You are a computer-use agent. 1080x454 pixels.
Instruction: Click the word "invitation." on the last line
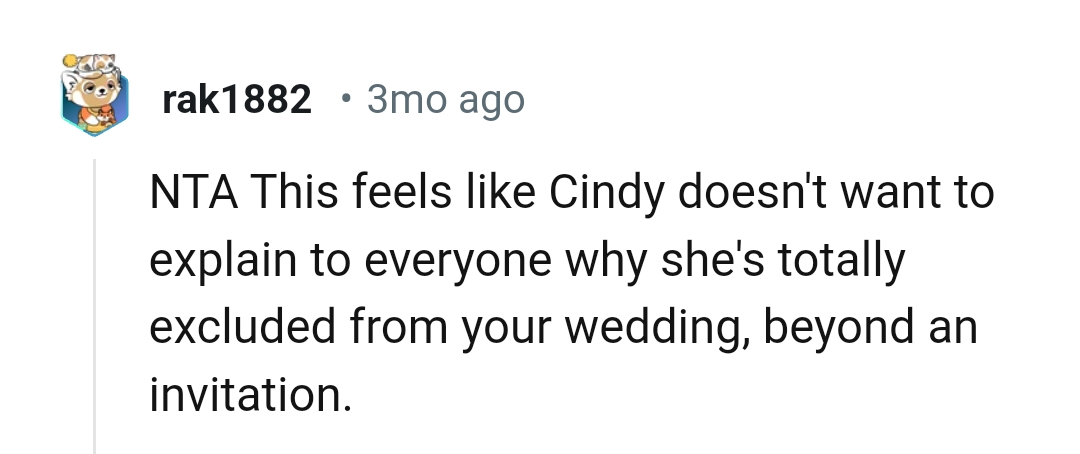click(251, 396)
